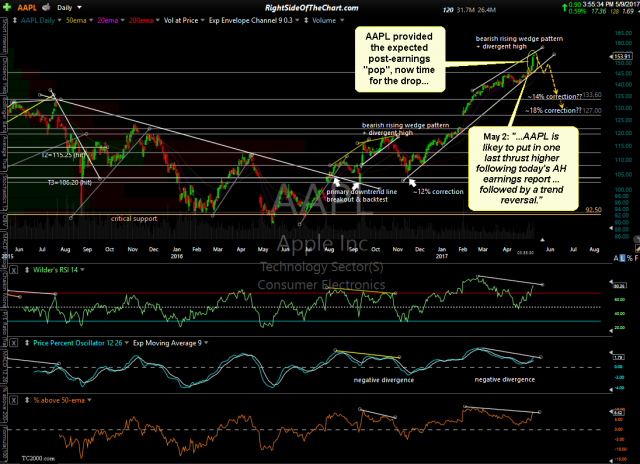Select percent scale % button
The height and width of the screenshot is (464, 640).
point(630,258)
